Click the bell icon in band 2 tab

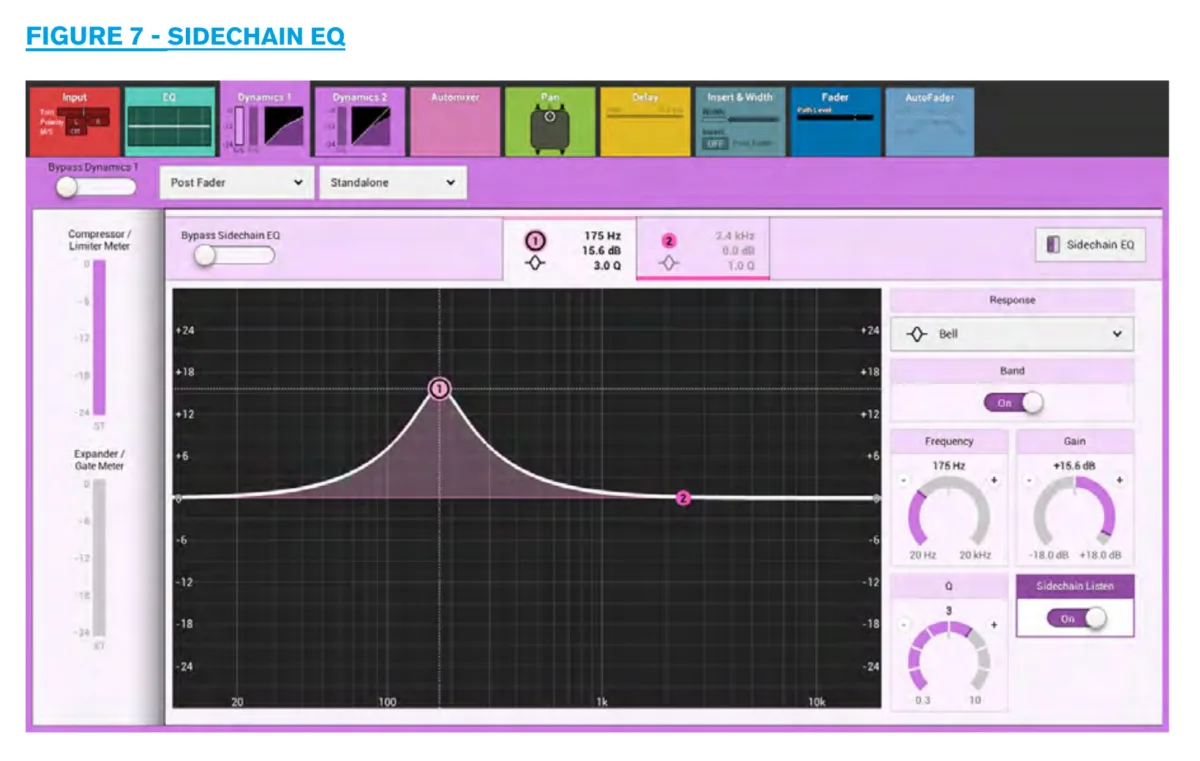(669, 264)
